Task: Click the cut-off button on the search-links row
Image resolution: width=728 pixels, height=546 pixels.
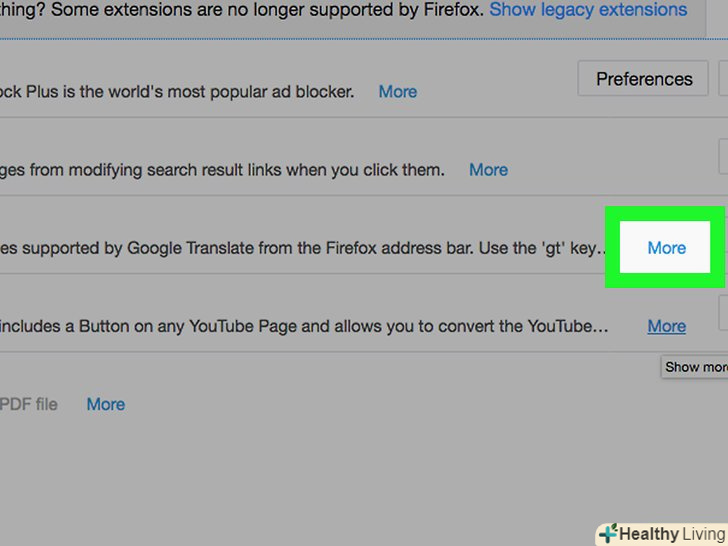Action: 723,158
